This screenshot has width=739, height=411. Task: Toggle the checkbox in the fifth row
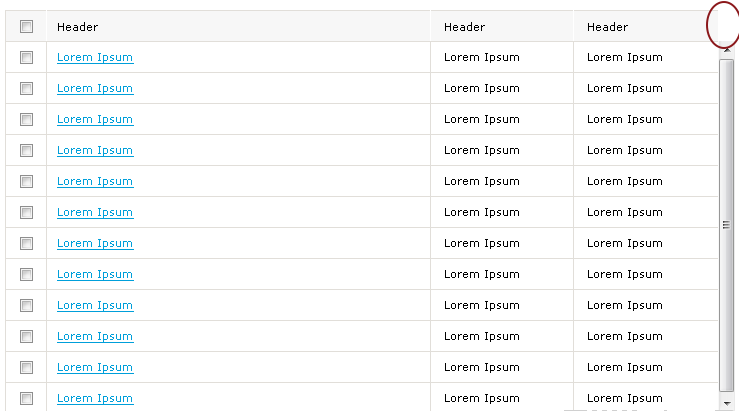click(x=26, y=182)
